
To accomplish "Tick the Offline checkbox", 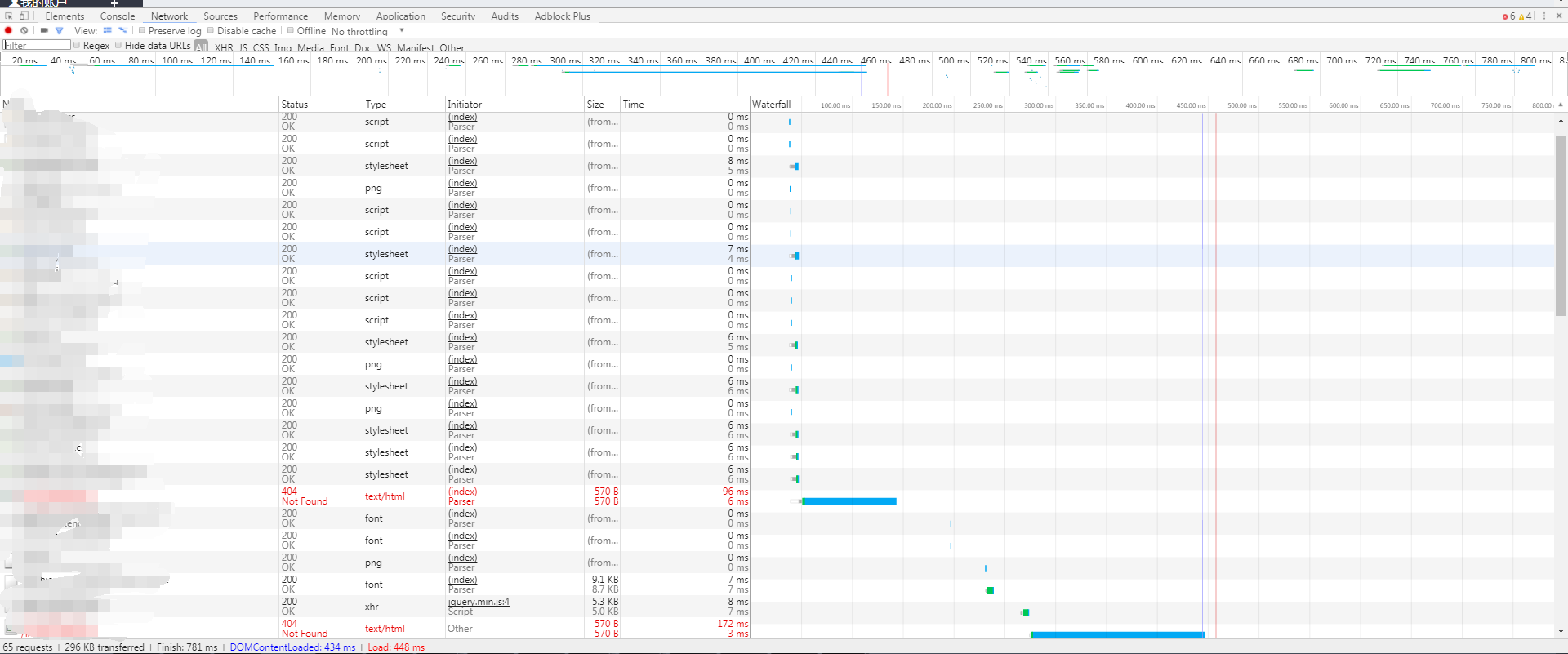I will 290,30.
